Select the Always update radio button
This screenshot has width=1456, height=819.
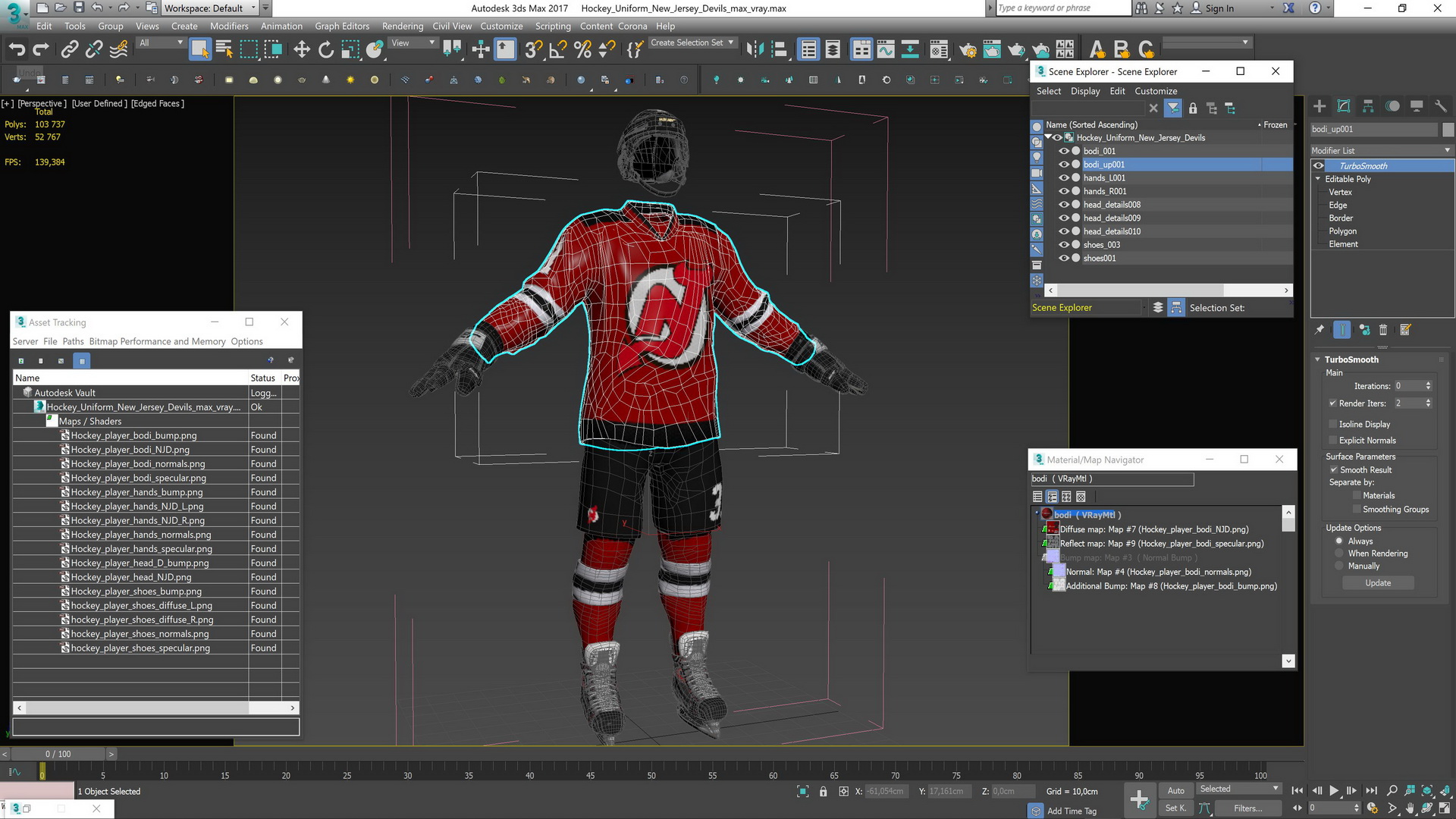1339,541
